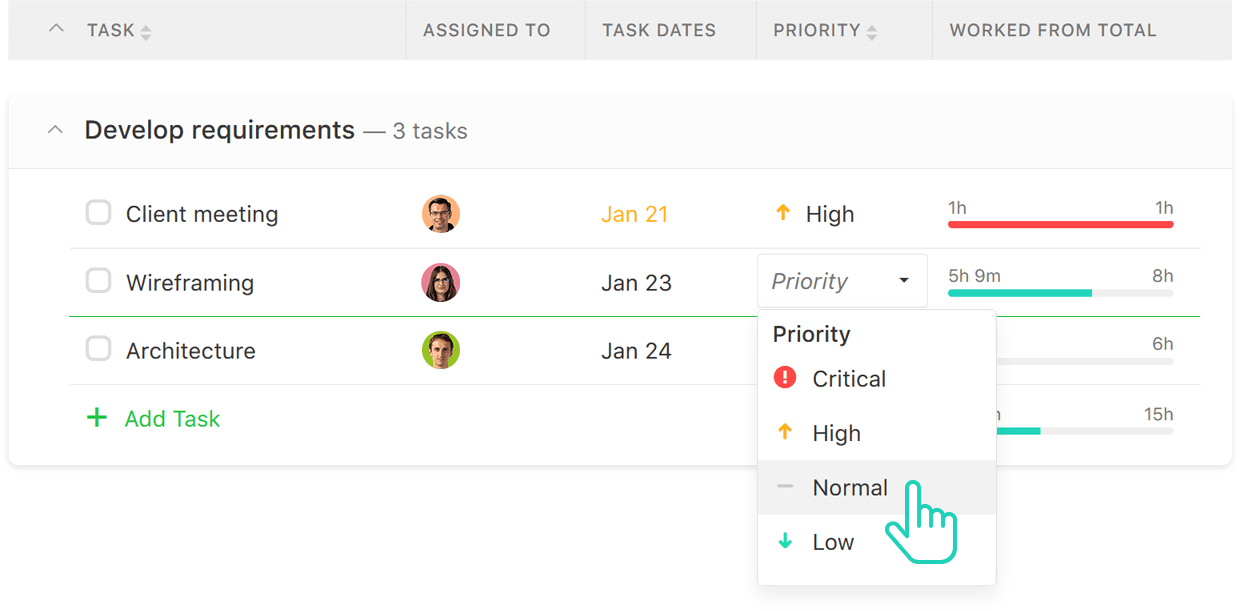Viewport: 1240px width, 611px height.
Task: Click the Architecture assignee avatar
Action: coord(440,350)
